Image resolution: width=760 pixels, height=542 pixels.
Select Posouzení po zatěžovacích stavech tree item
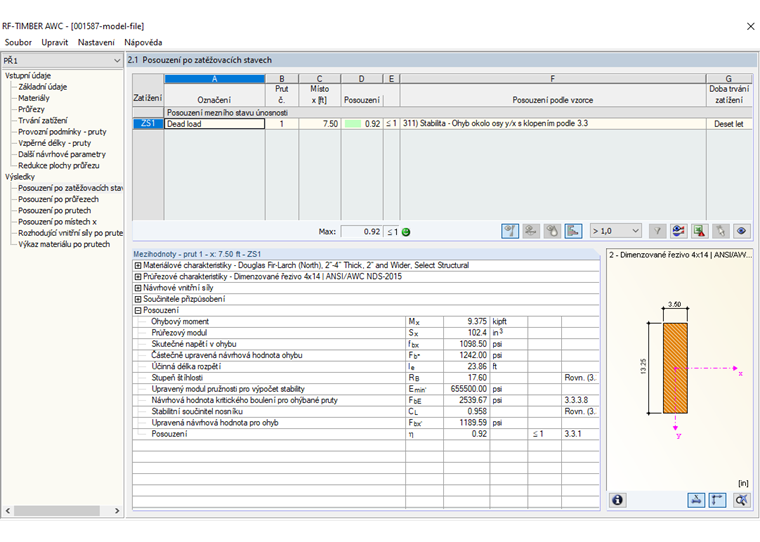(x=70, y=188)
